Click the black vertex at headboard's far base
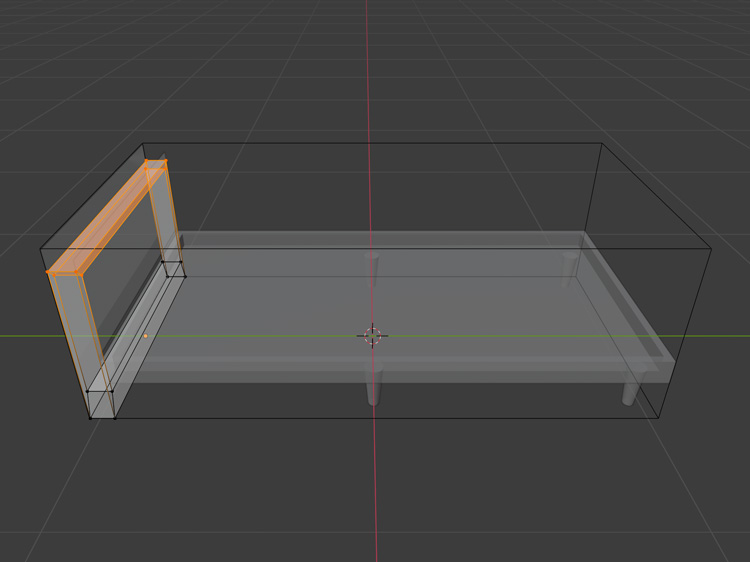This screenshot has height=562, width=750. pos(184,275)
